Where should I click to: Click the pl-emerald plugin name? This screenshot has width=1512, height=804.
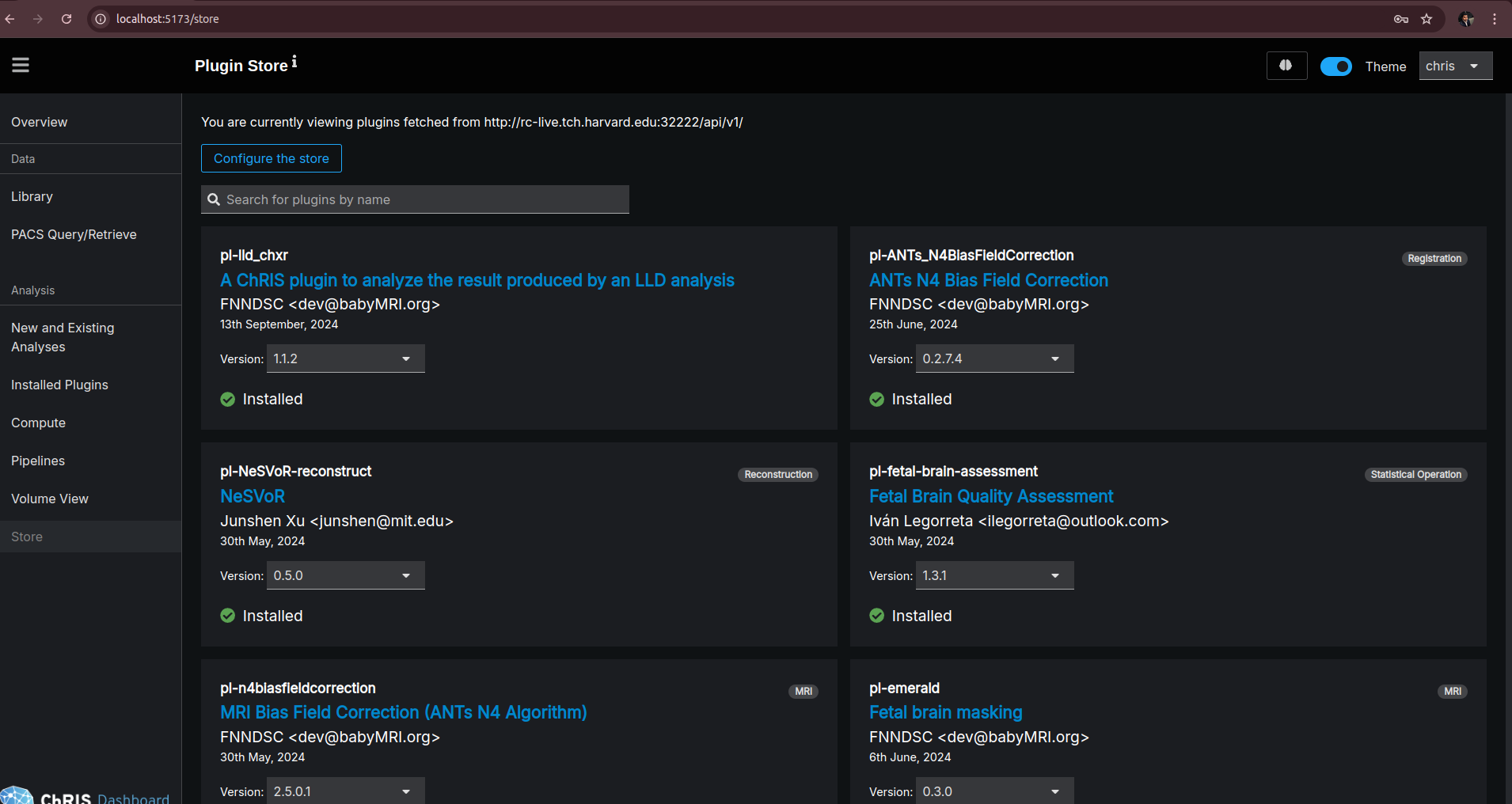[904, 688]
